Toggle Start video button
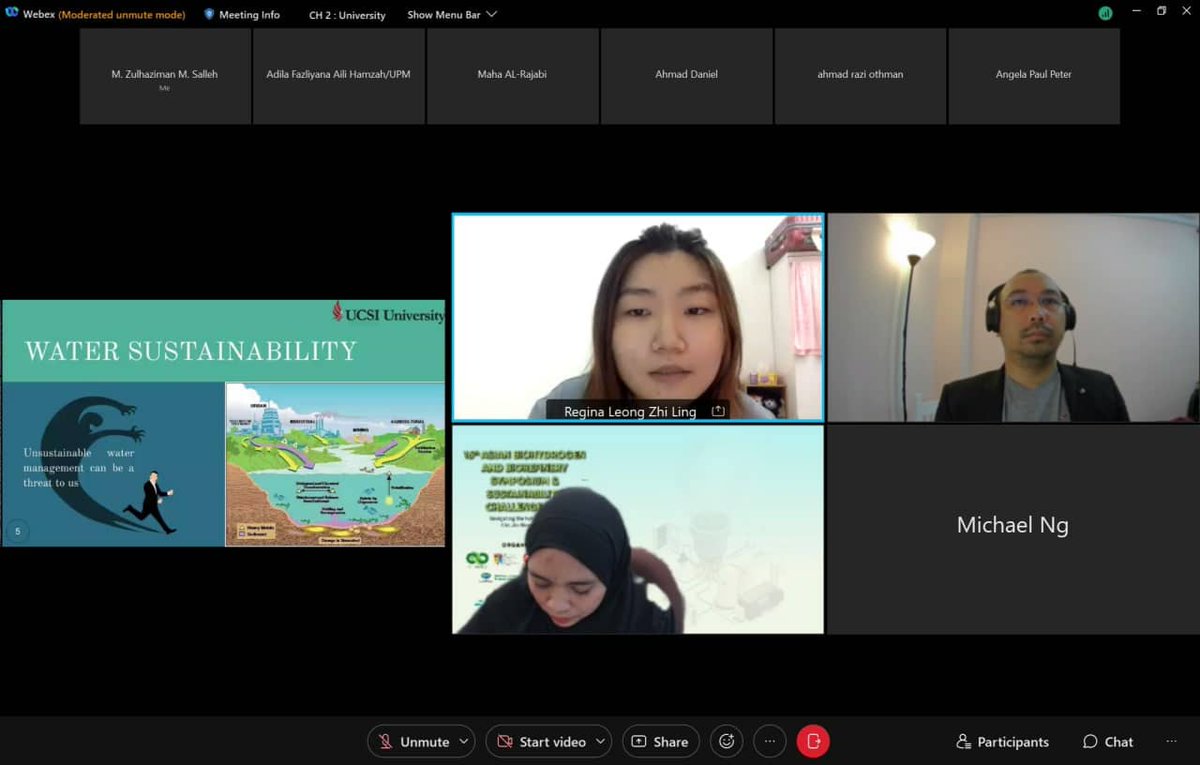The width and height of the screenshot is (1200, 765). (540, 741)
